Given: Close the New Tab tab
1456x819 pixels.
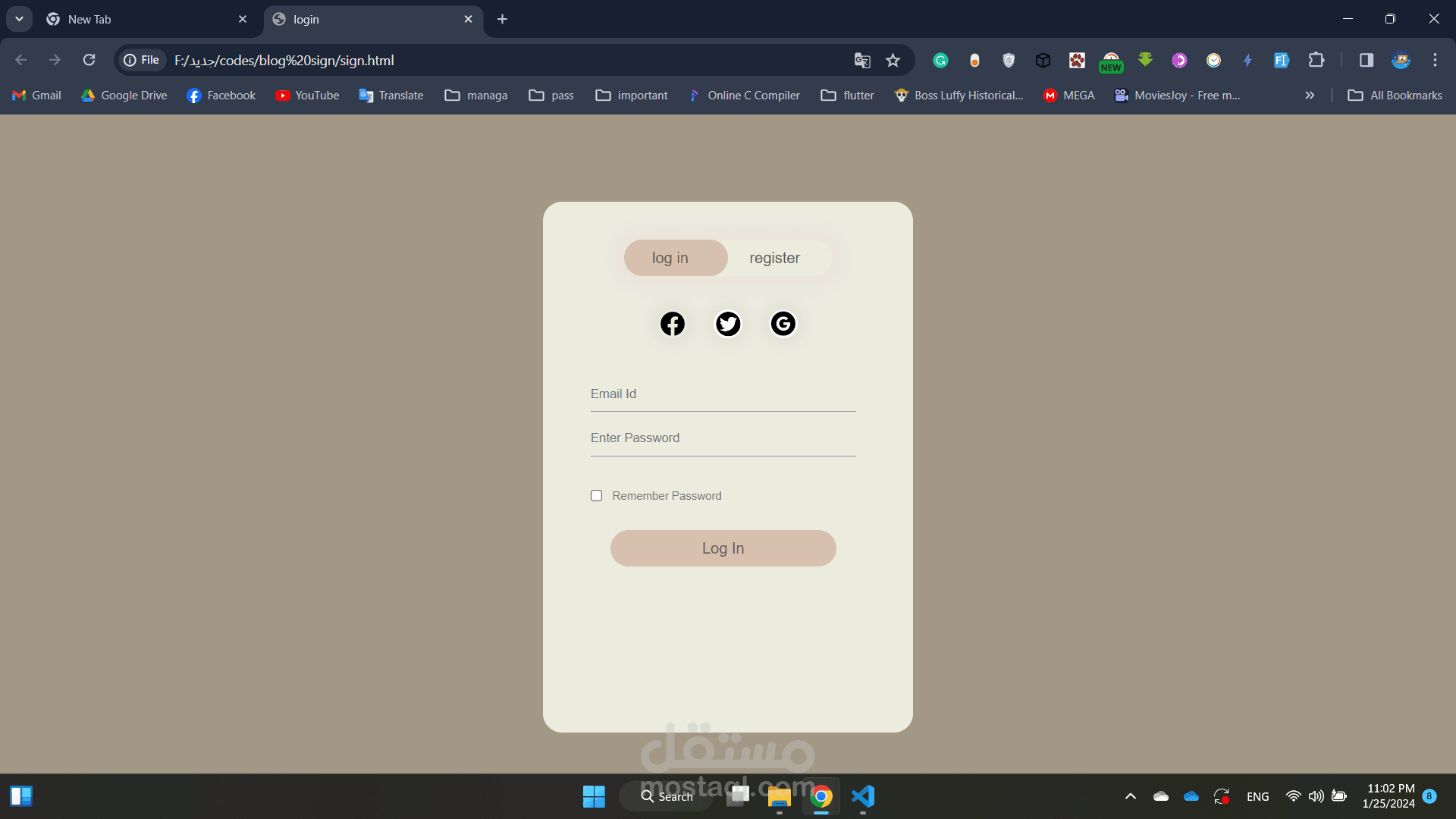Looking at the screenshot, I should tap(243, 20).
